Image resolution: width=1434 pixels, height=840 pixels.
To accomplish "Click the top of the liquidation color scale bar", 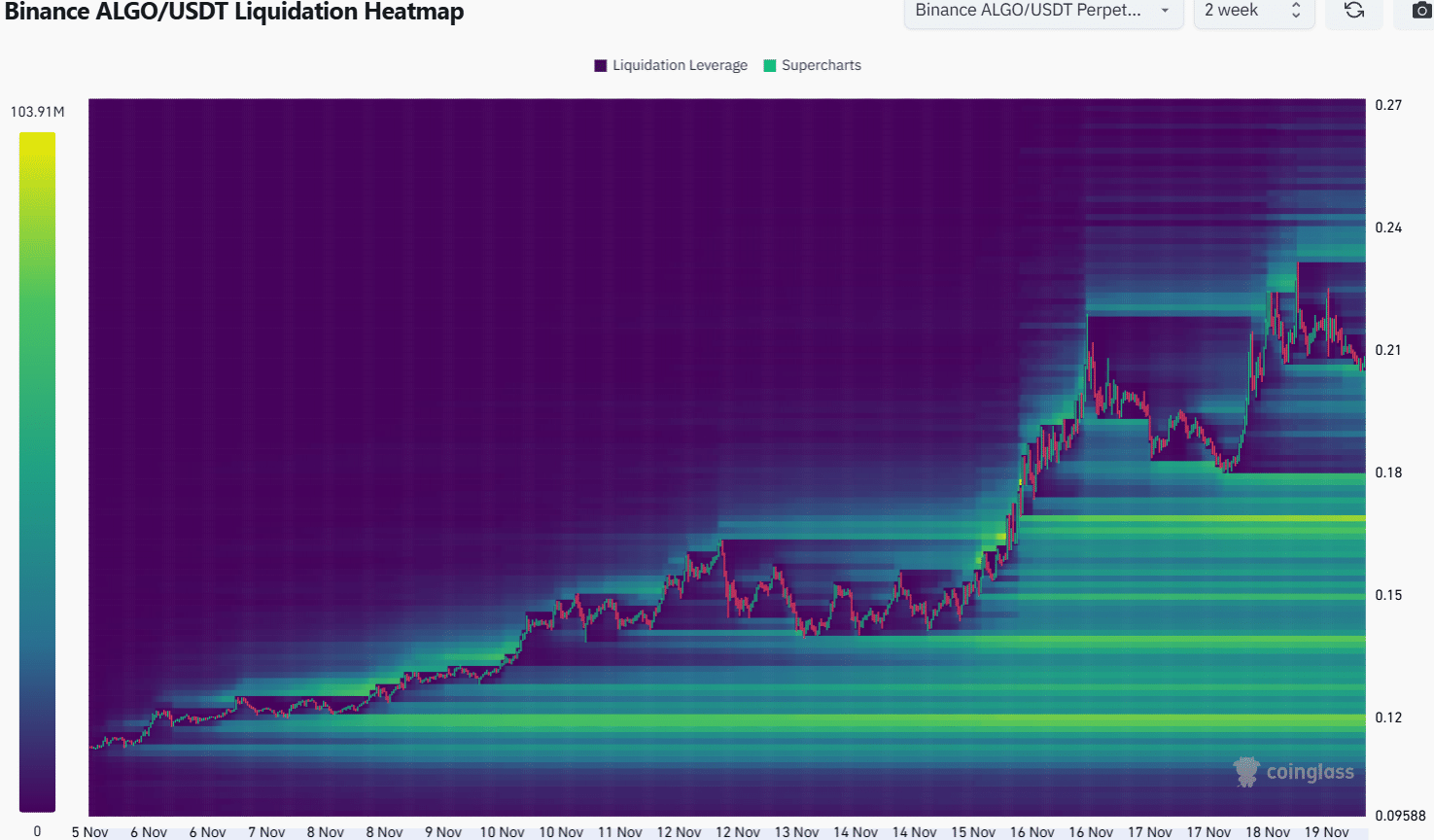I will 37,138.
